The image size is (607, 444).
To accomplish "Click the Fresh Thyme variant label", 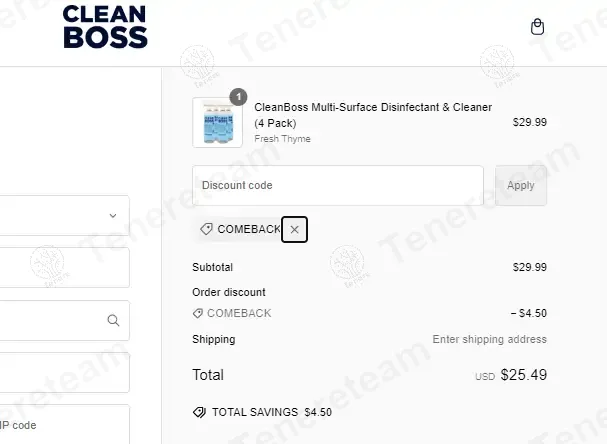I will [282, 139].
